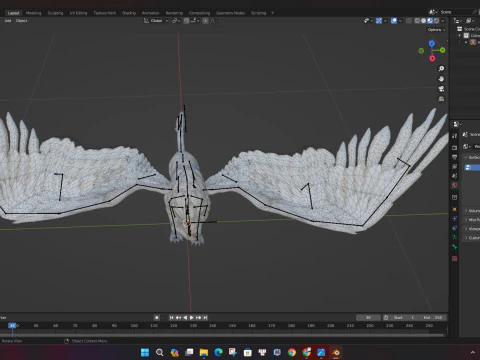The height and width of the screenshot is (360, 480).
Task: Click the Use Nodes blue button
Action: 472,167
